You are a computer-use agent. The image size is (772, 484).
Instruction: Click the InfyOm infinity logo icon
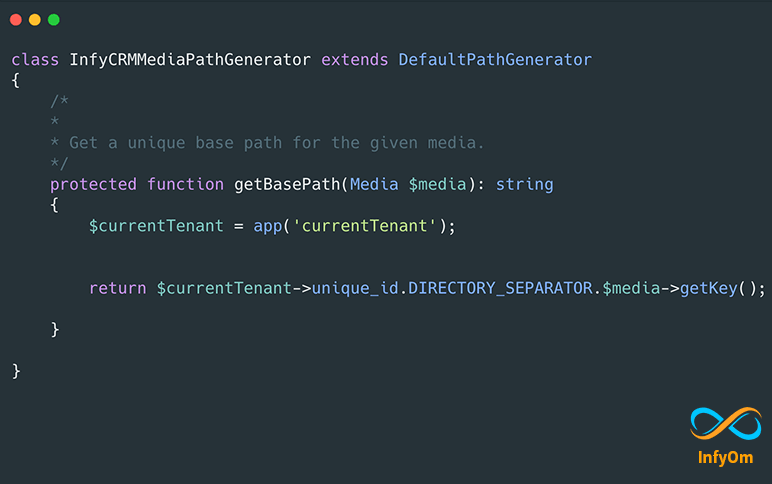(x=726, y=423)
